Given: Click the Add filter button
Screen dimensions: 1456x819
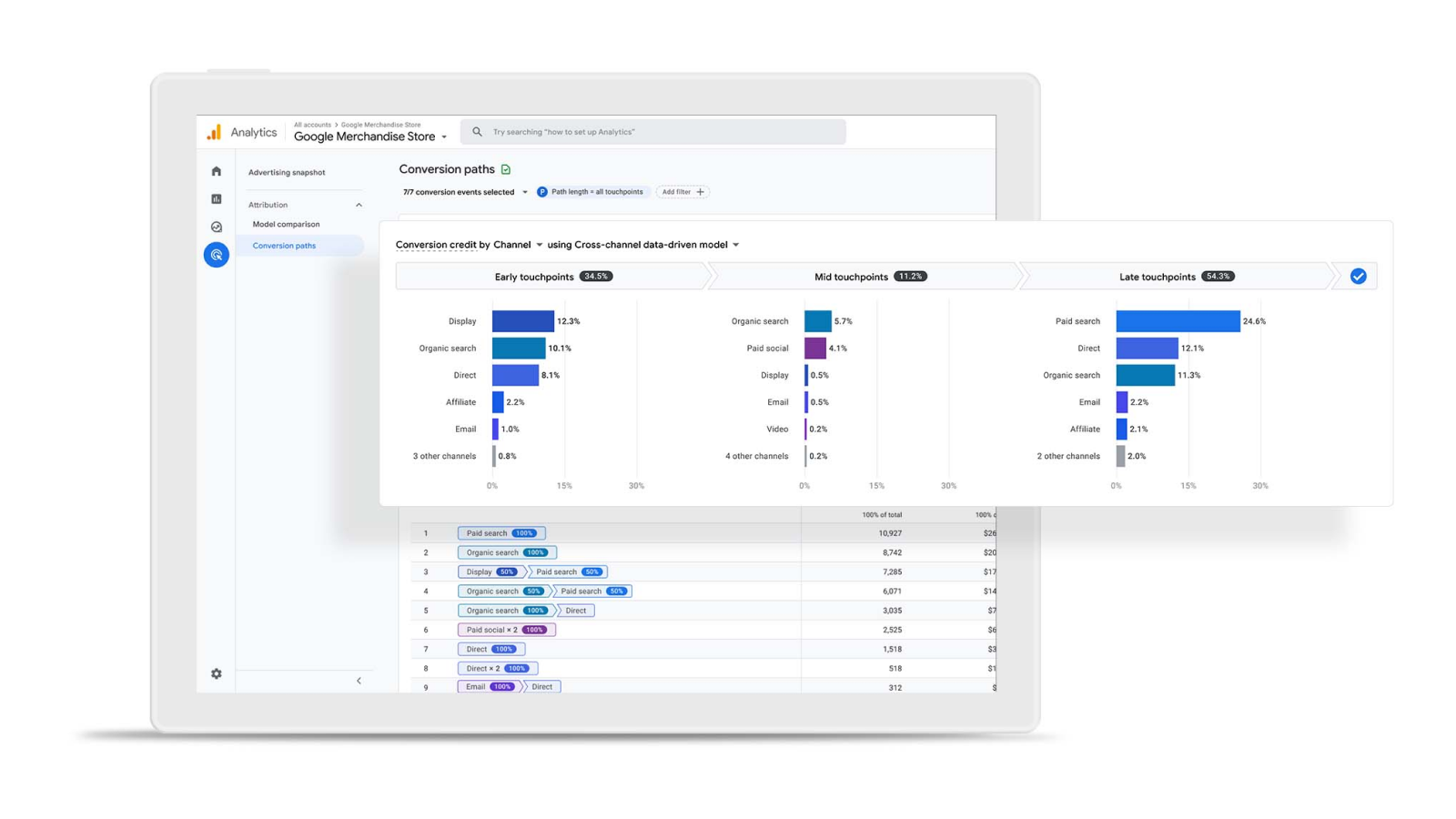Looking at the screenshot, I should pos(682,191).
